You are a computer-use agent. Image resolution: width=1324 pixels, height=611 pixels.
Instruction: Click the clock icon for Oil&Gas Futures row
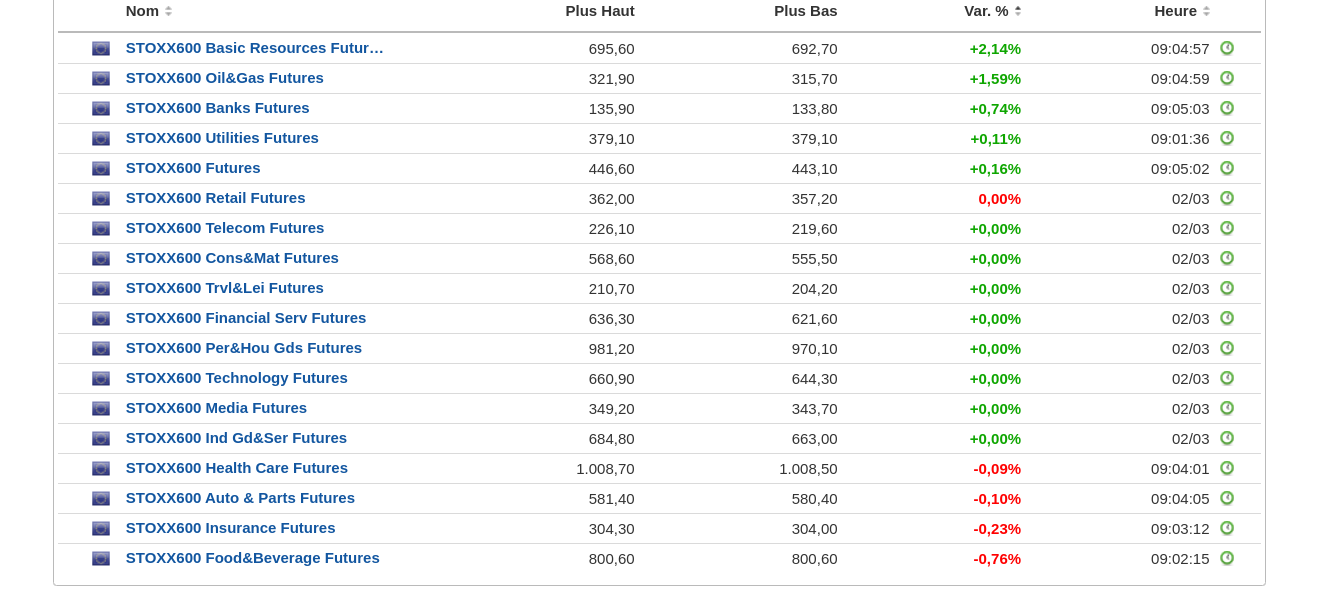(x=1227, y=78)
